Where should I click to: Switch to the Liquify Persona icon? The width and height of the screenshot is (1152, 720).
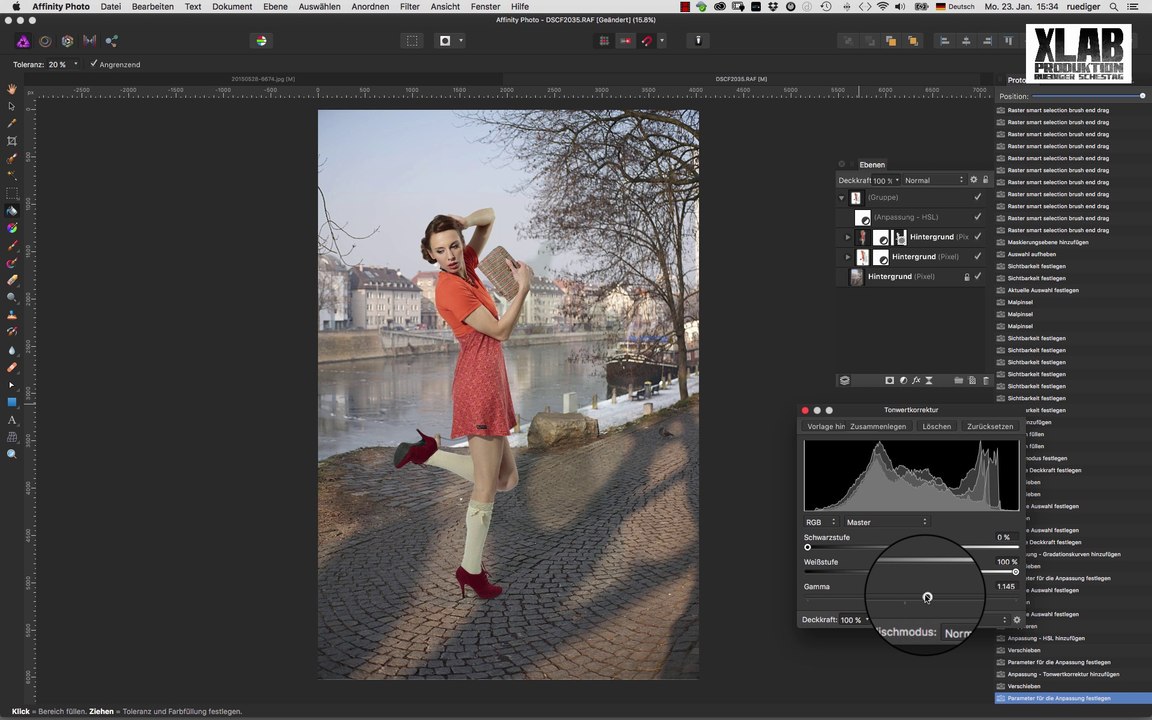click(x=45, y=41)
